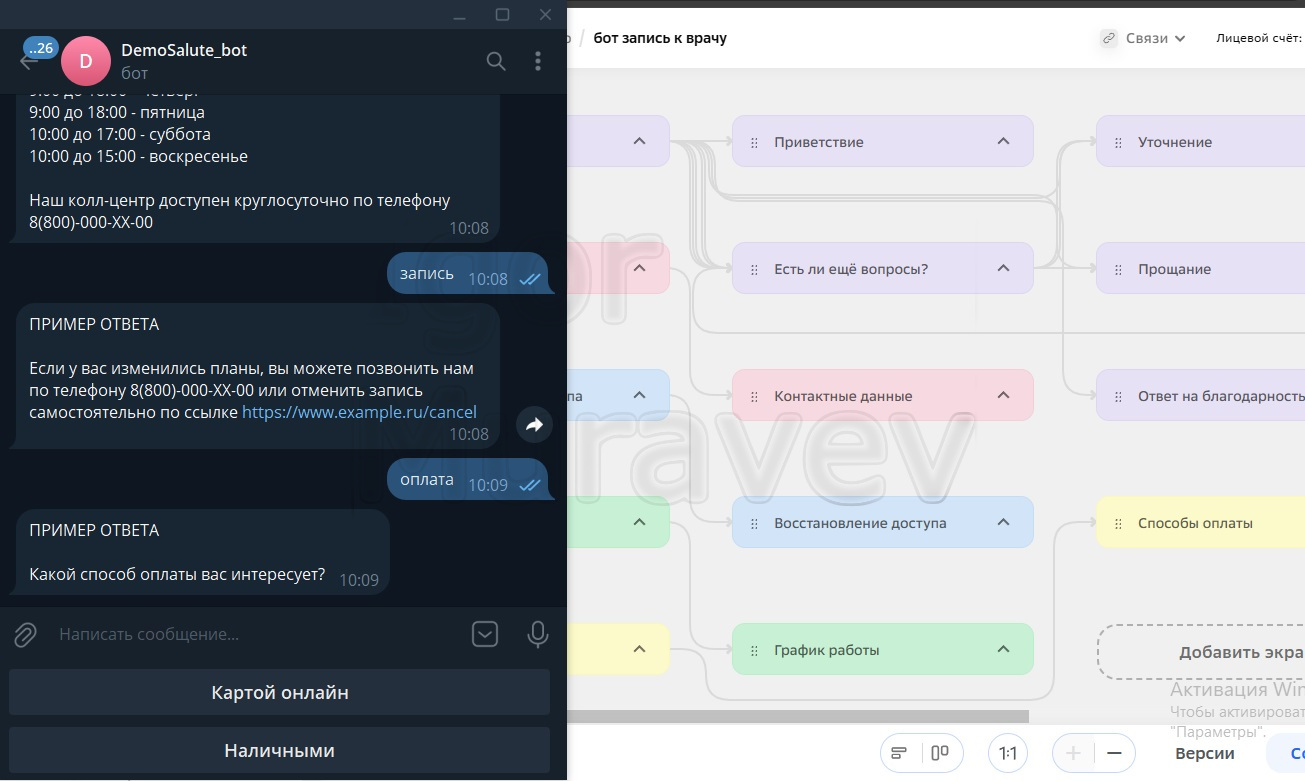Switch to vertical column layout icon

[940, 753]
